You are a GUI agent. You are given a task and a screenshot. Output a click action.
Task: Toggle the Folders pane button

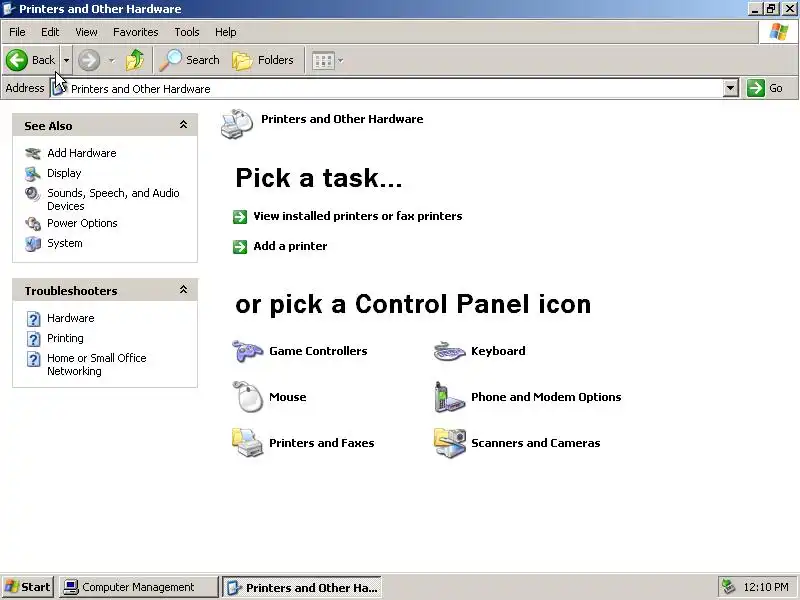click(x=263, y=60)
